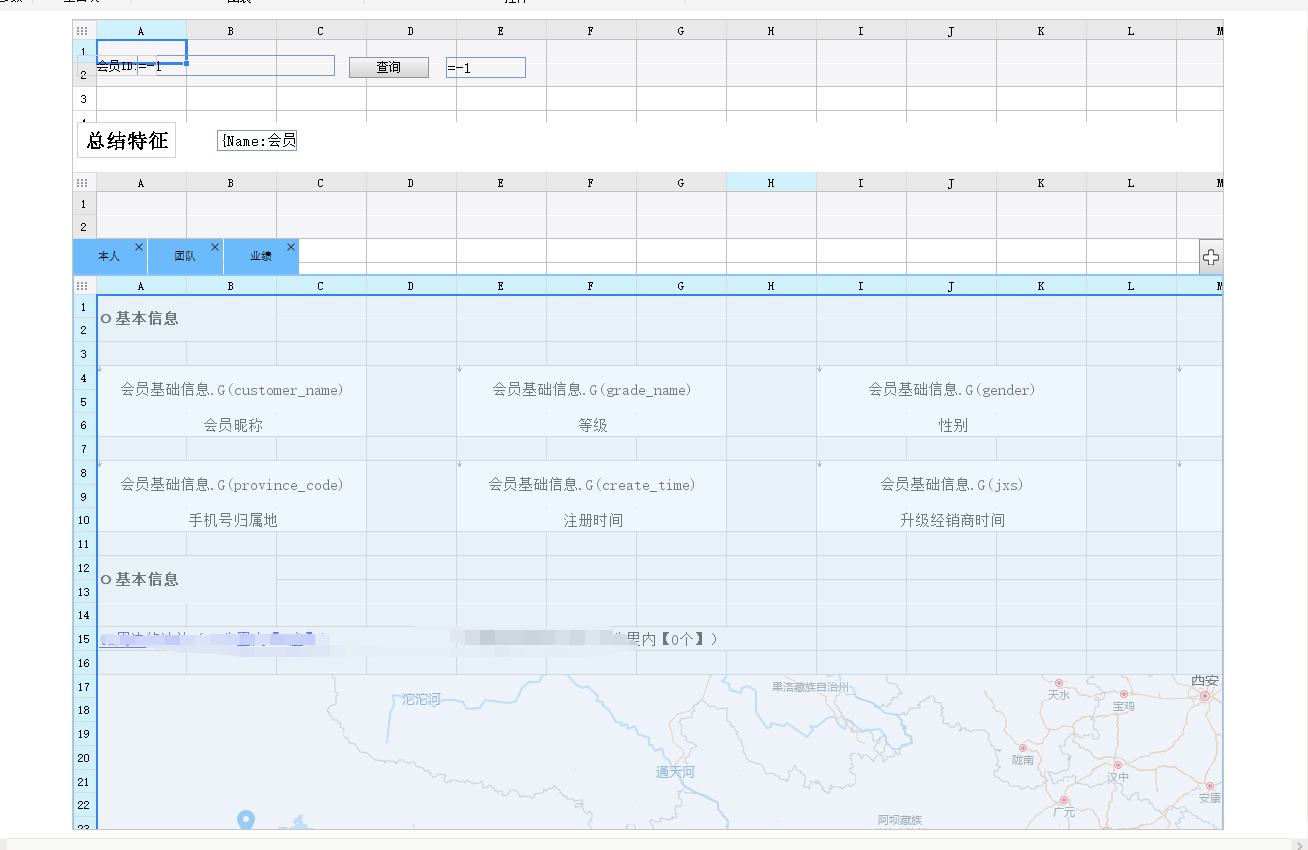This screenshot has width=1308, height=850.
Task: Select the 基本信息 heading below 手机号归属地
Action: pos(140,580)
